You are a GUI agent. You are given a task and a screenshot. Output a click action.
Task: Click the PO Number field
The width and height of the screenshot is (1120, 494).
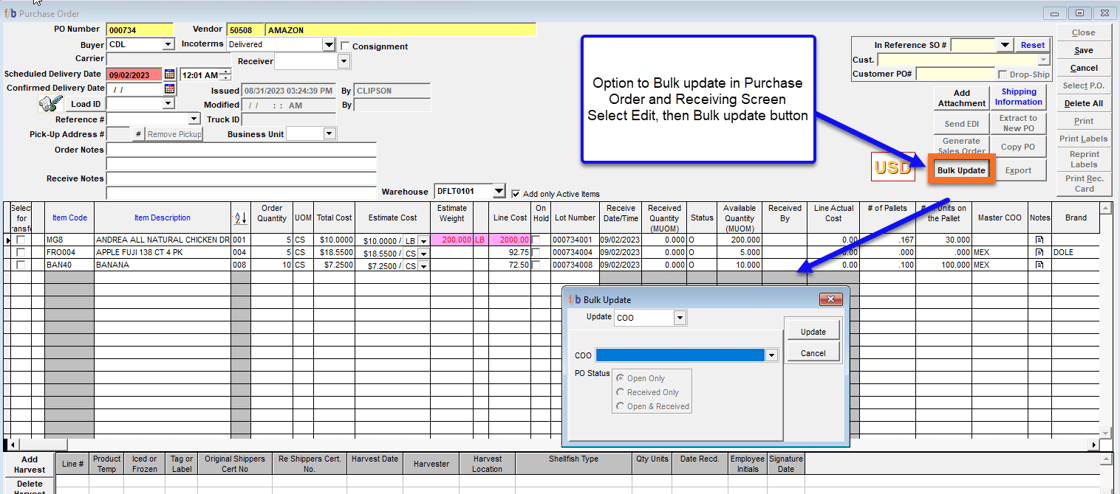click(x=139, y=30)
